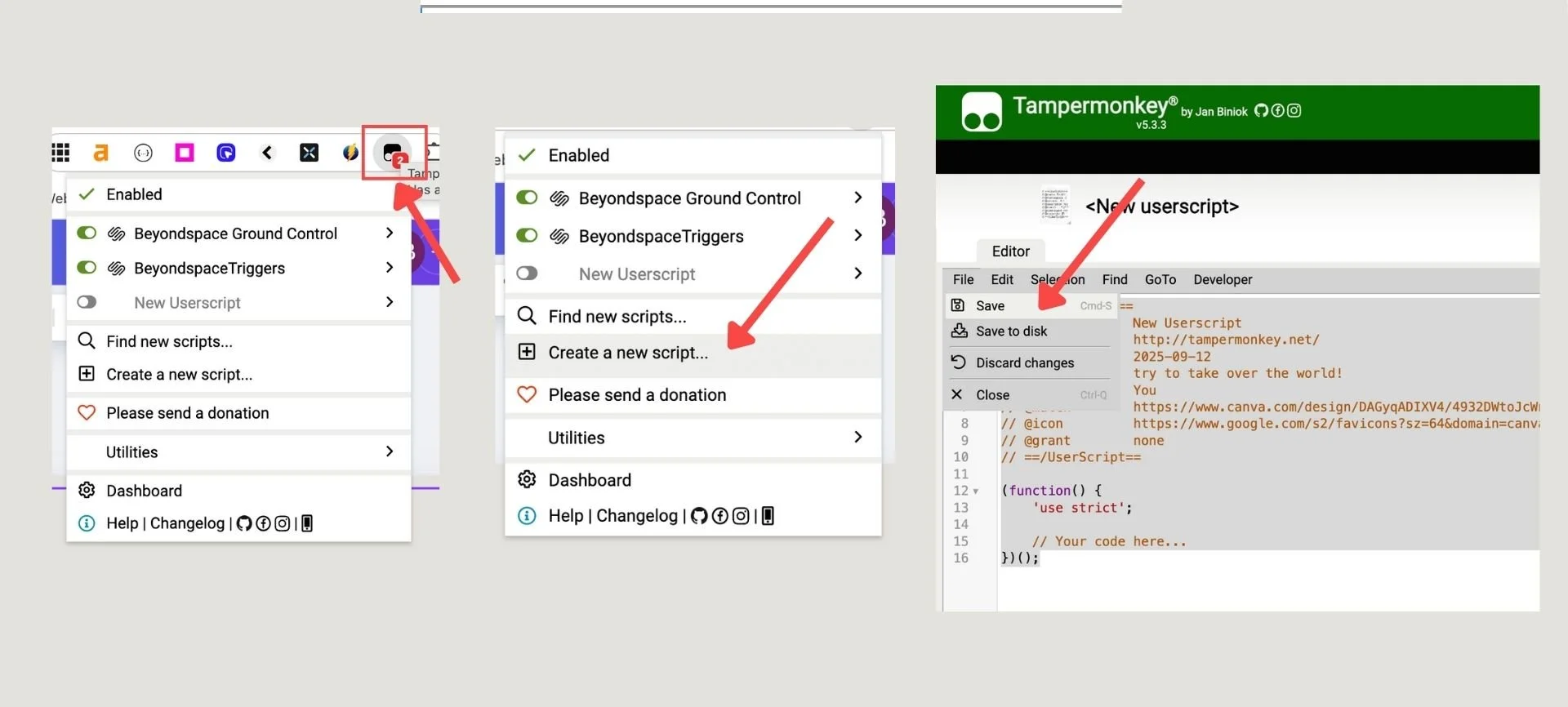Toggle Beyondspace Ground Control switch in left popup

[87, 233]
